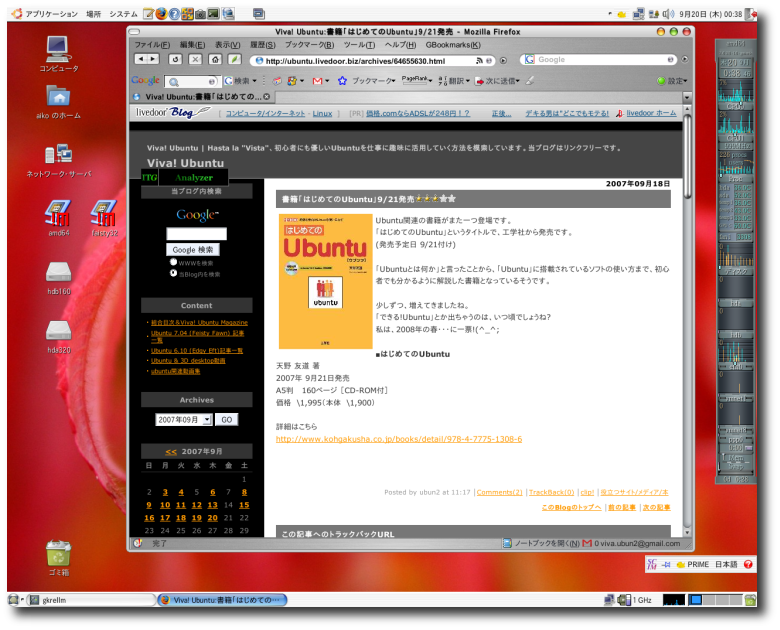Click the TrackBack(0) link
The height and width of the screenshot is (630, 780).
coord(551,492)
